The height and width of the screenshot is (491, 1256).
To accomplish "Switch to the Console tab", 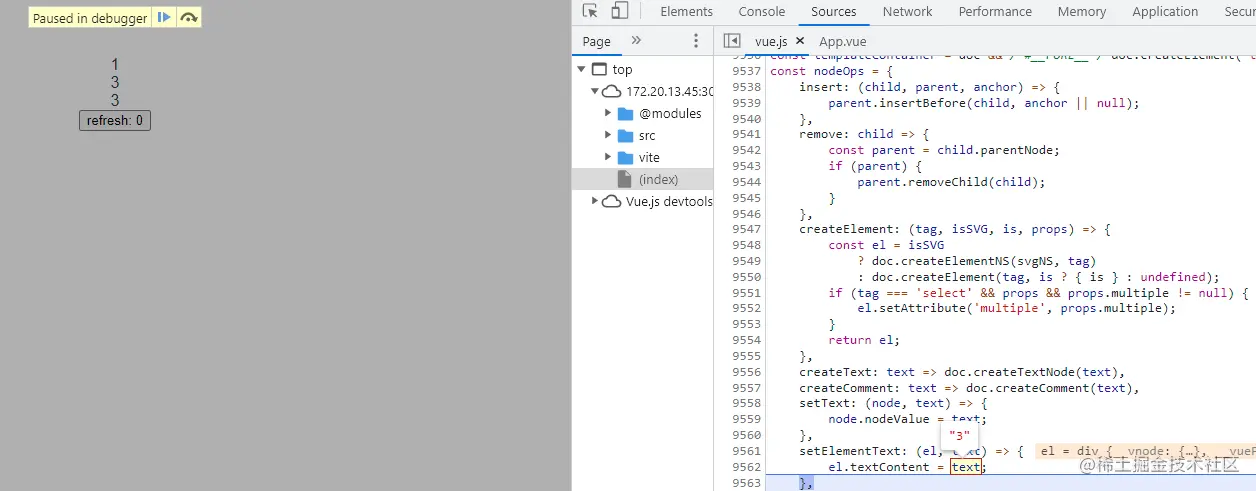I will point(762,12).
